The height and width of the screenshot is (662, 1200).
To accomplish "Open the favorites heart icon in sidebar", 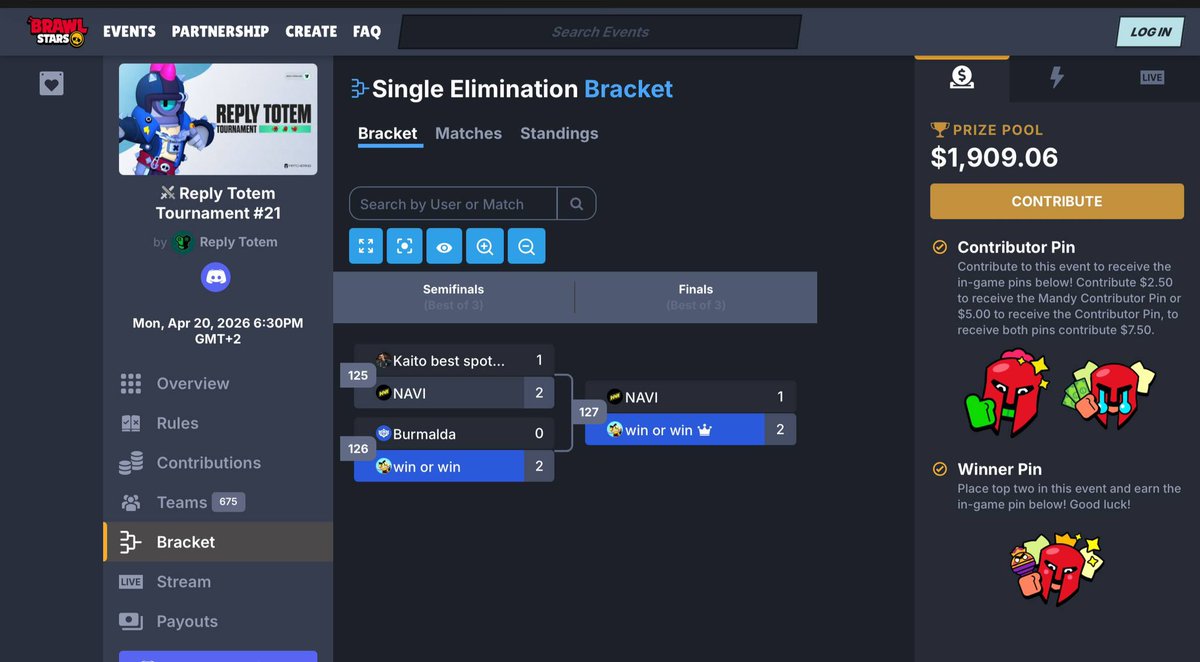I will (x=52, y=84).
